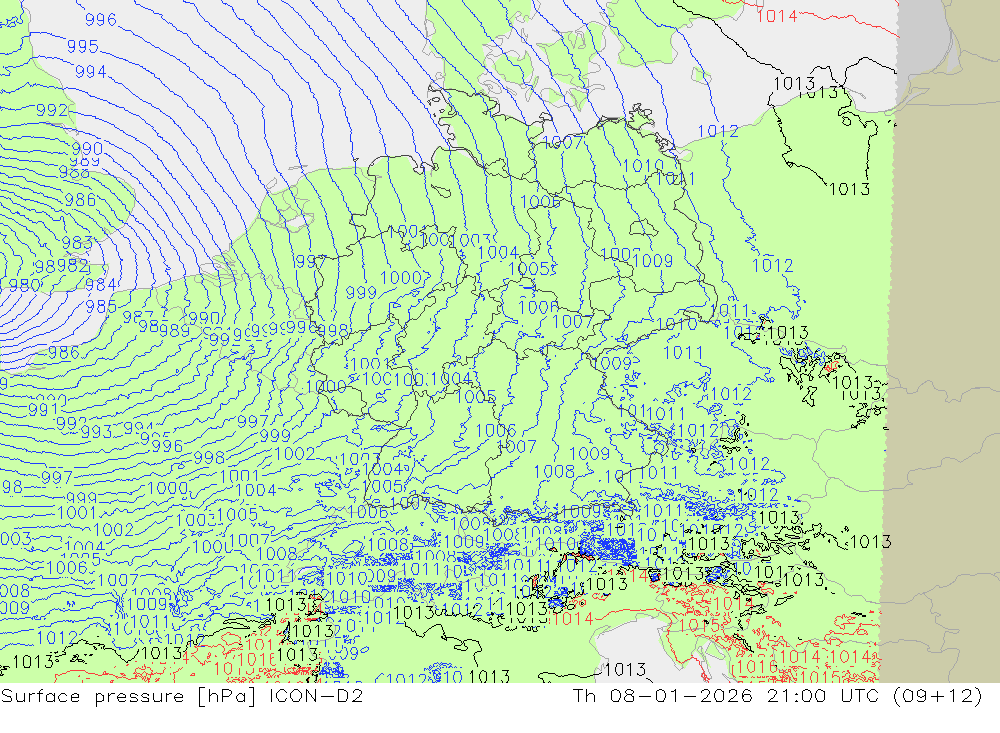The height and width of the screenshot is (733, 1000).
Task: Click the '984' isobar label
Action: tap(101, 285)
